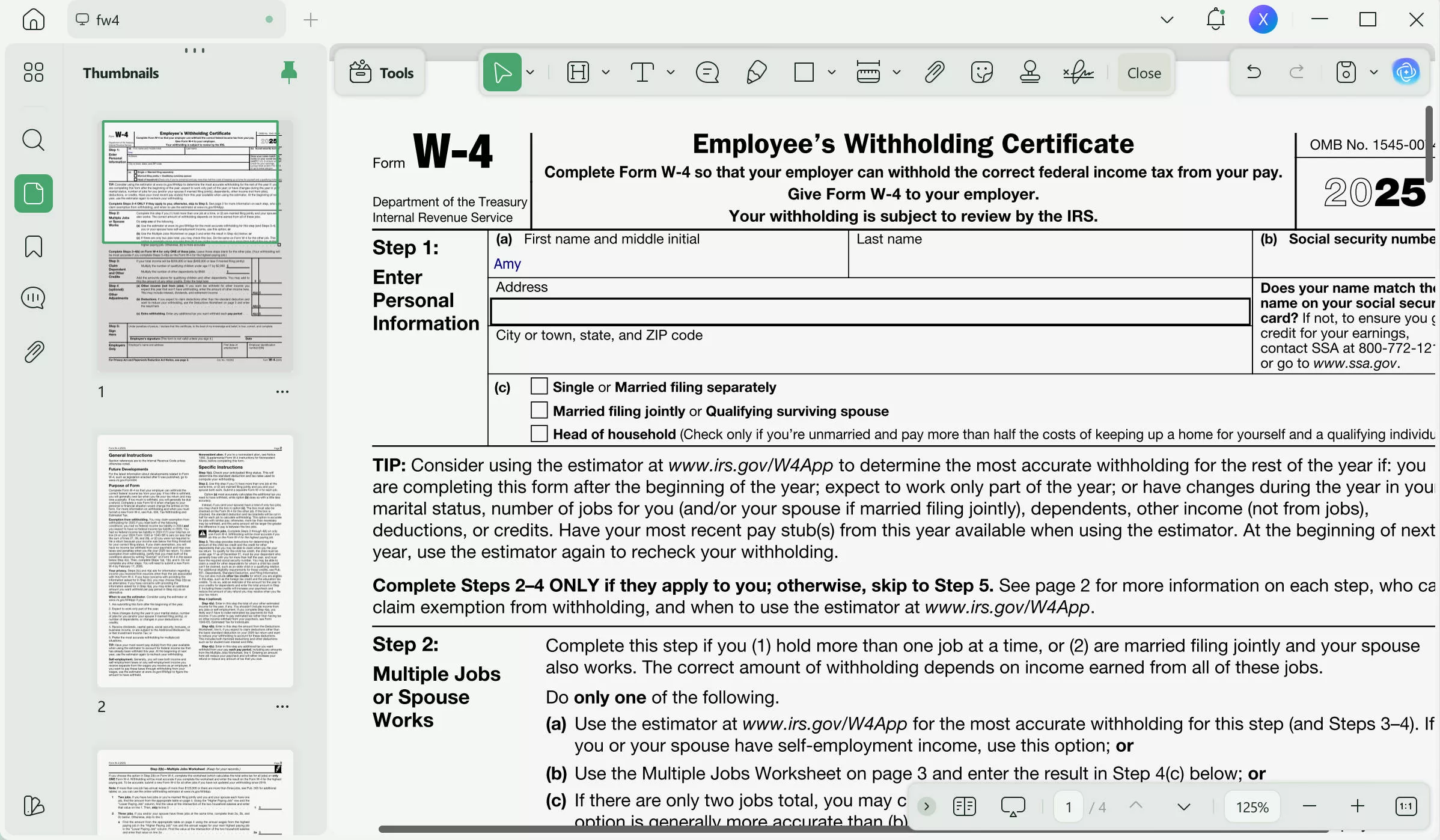This screenshot has height=840, width=1440.
Task: Select the Text tool in the toolbar
Action: [642, 72]
